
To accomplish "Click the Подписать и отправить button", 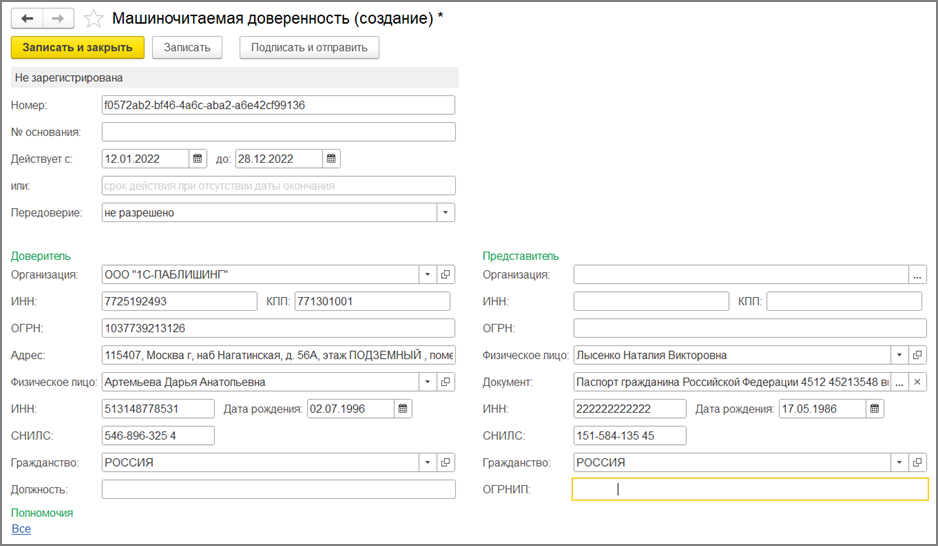I will [x=309, y=47].
